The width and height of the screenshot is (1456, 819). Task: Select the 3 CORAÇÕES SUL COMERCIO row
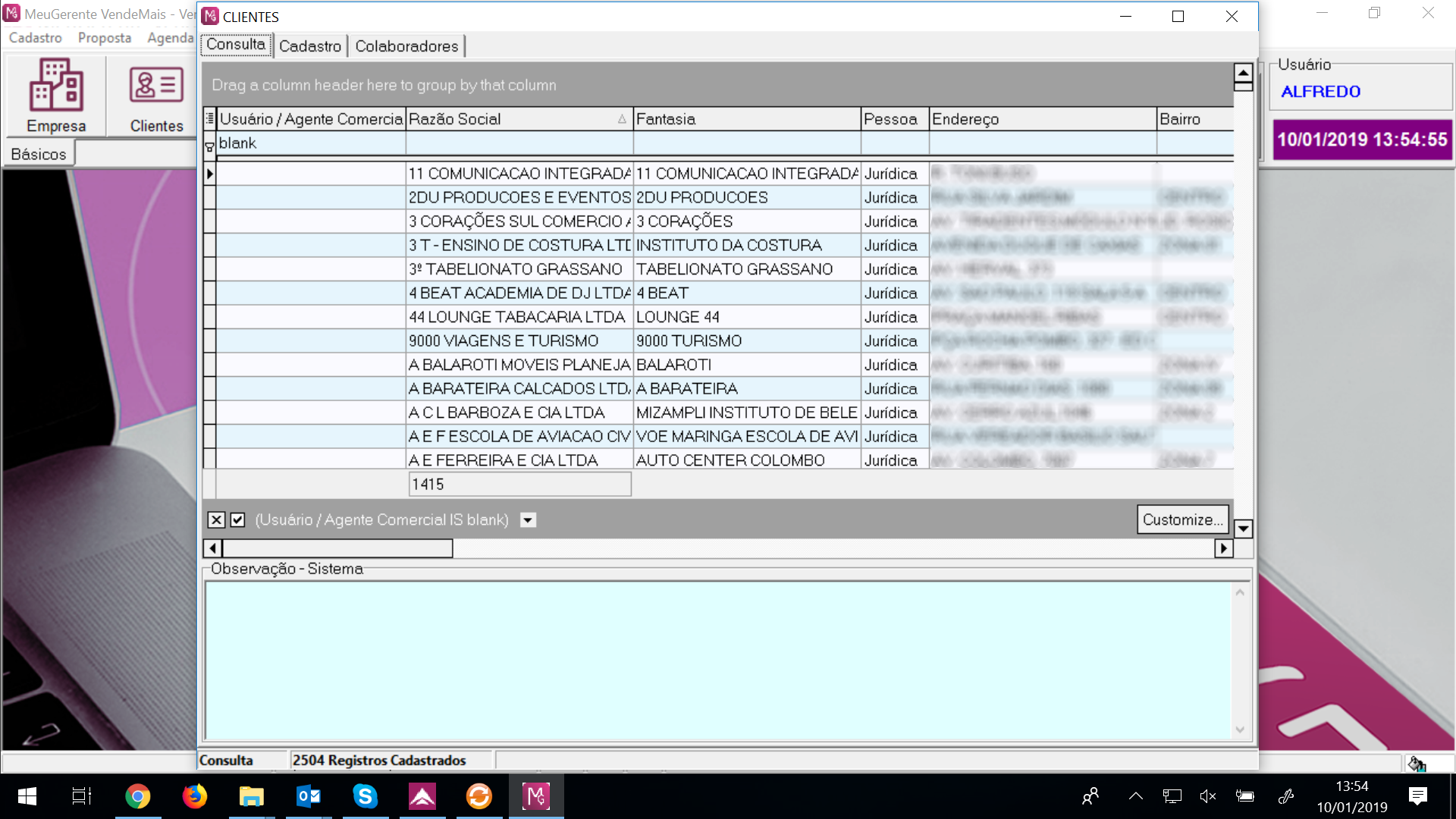(x=519, y=221)
